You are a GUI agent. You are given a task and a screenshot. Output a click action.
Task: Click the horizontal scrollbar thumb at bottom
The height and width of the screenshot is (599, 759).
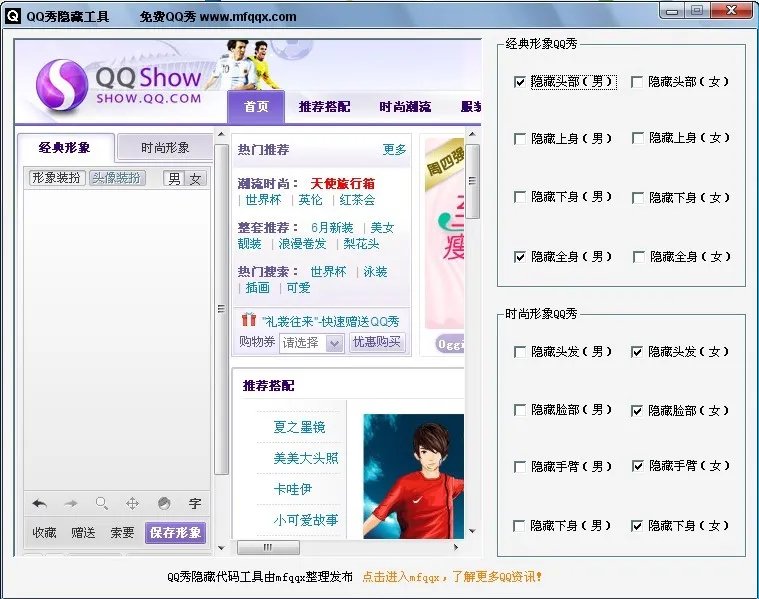[x=268, y=548]
